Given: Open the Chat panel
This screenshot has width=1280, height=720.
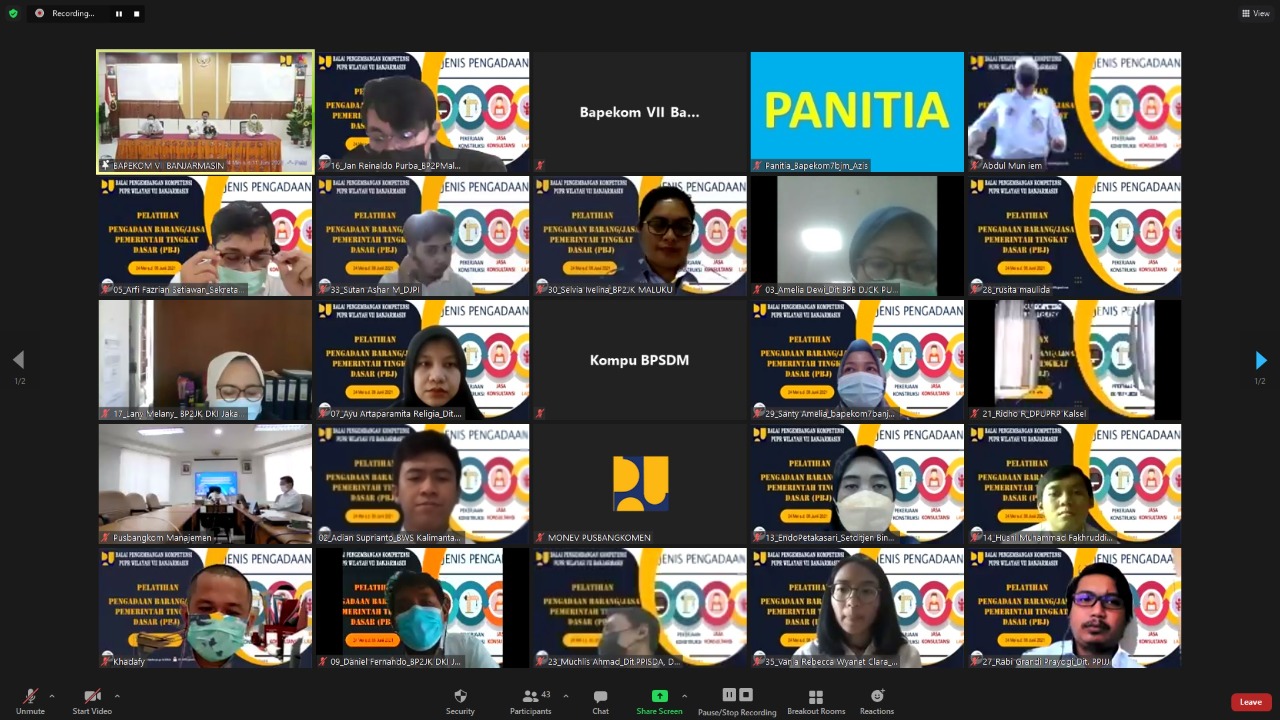Looking at the screenshot, I should (600, 701).
